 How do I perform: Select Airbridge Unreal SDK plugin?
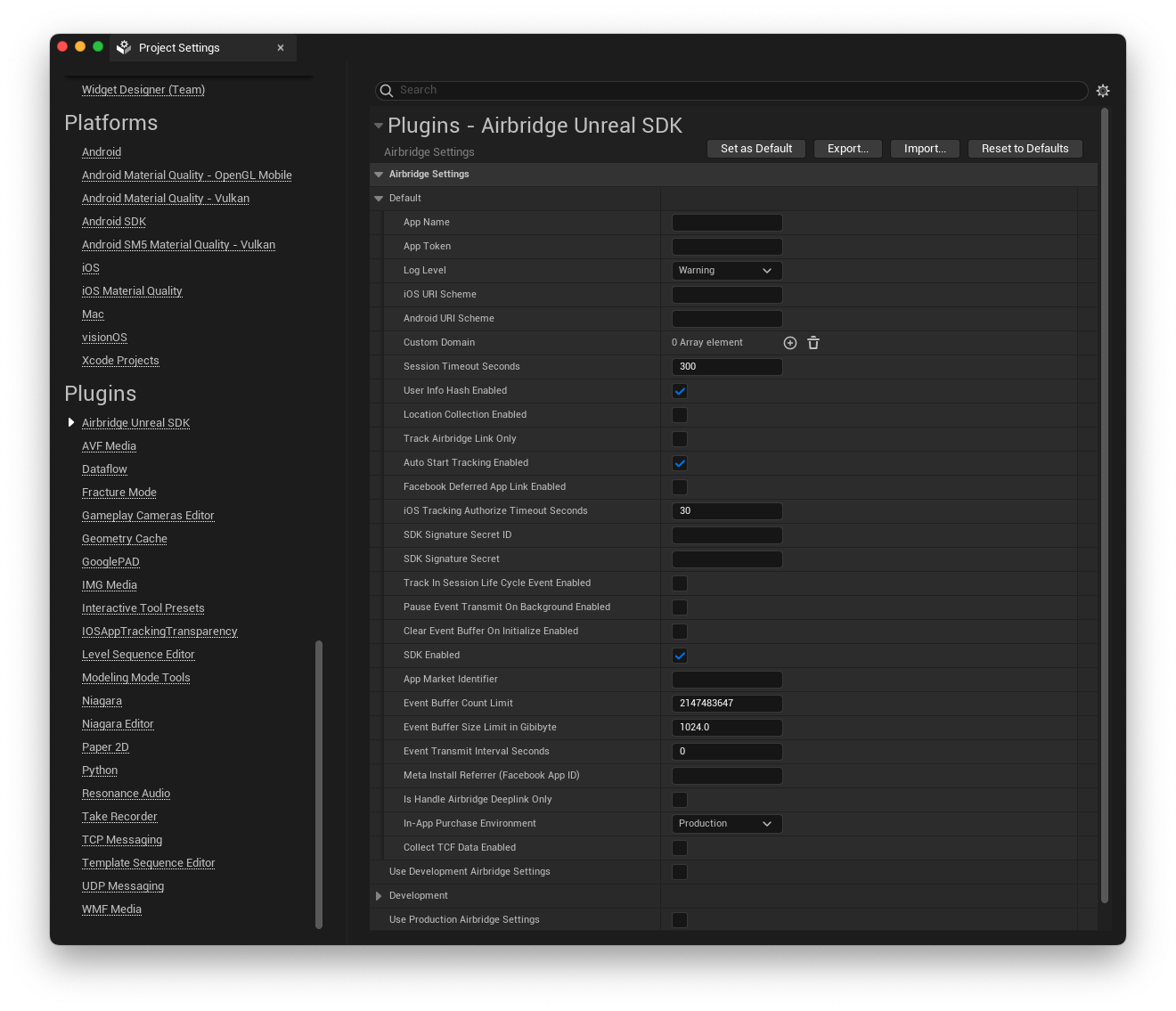(135, 423)
